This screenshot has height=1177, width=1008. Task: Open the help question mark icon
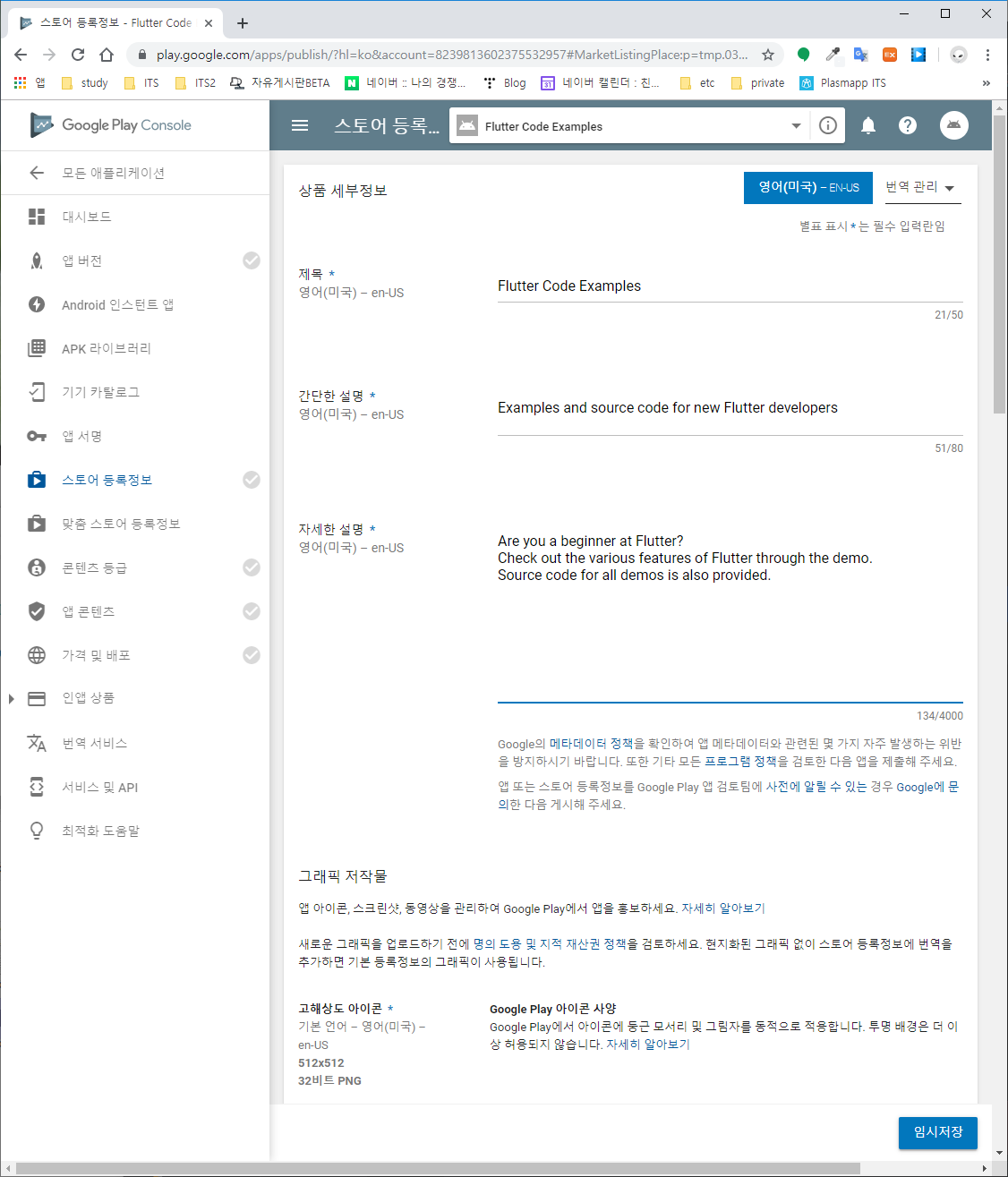click(x=908, y=125)
